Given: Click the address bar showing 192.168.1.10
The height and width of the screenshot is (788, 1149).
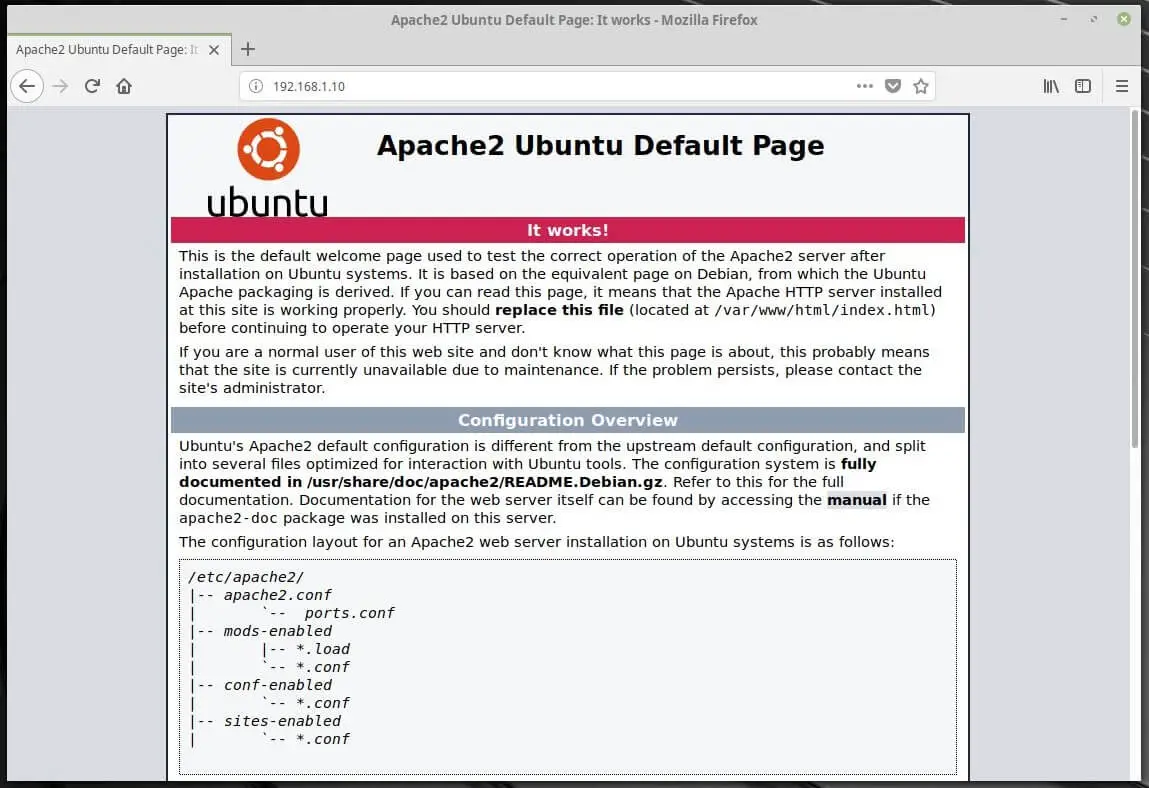Looking at the screenshot, I should [586, 86].
